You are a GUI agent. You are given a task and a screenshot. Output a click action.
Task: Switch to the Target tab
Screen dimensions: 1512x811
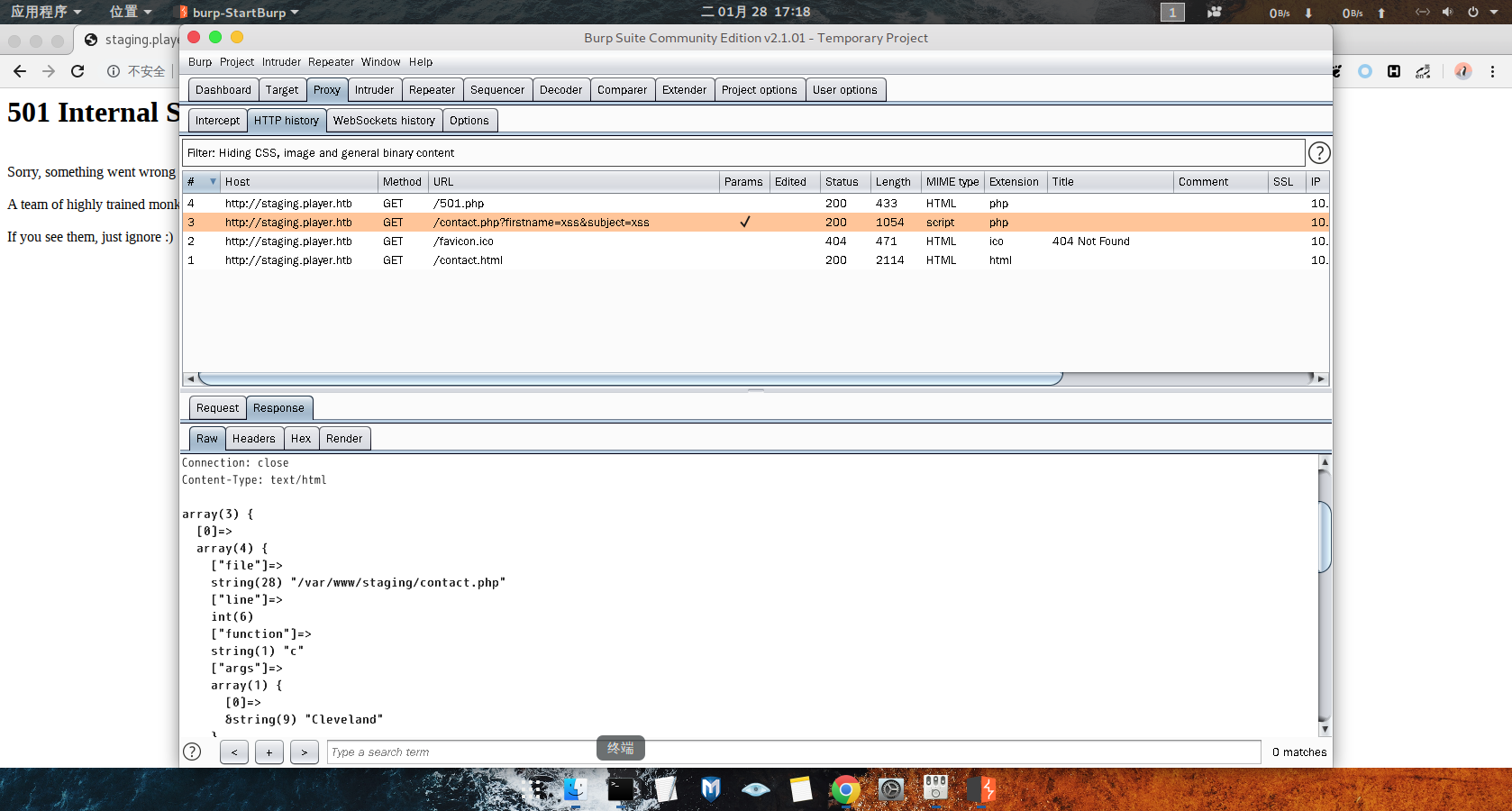(282, 90)
